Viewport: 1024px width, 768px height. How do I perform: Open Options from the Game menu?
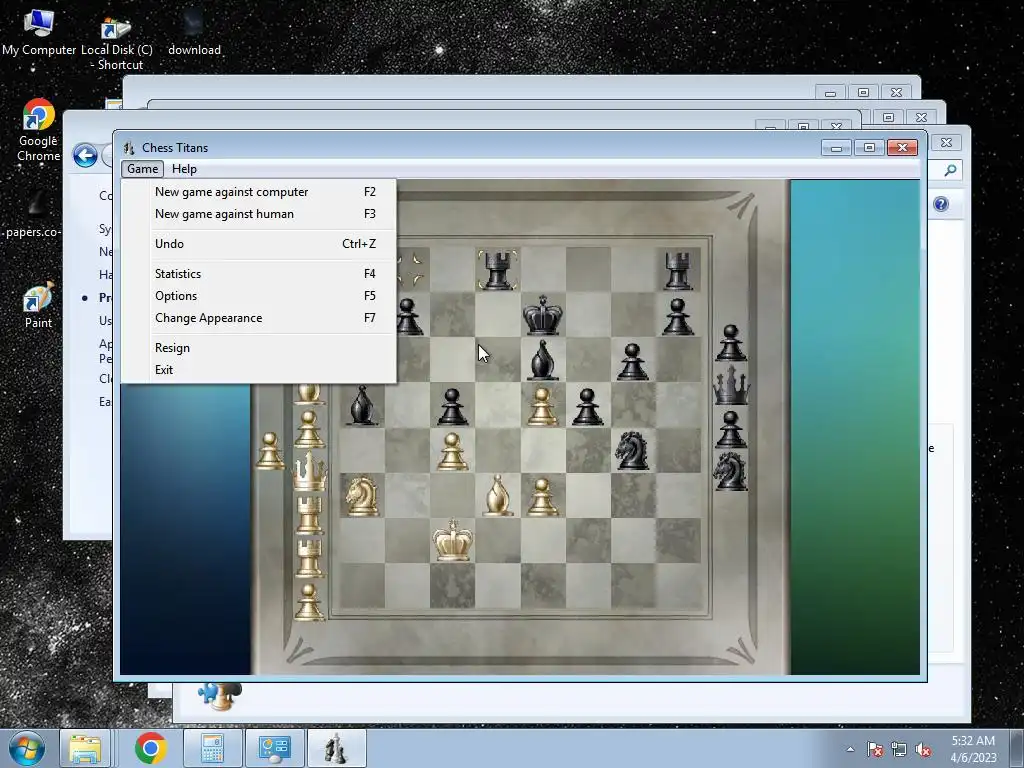pyautogui.click(x=259, y=296)
